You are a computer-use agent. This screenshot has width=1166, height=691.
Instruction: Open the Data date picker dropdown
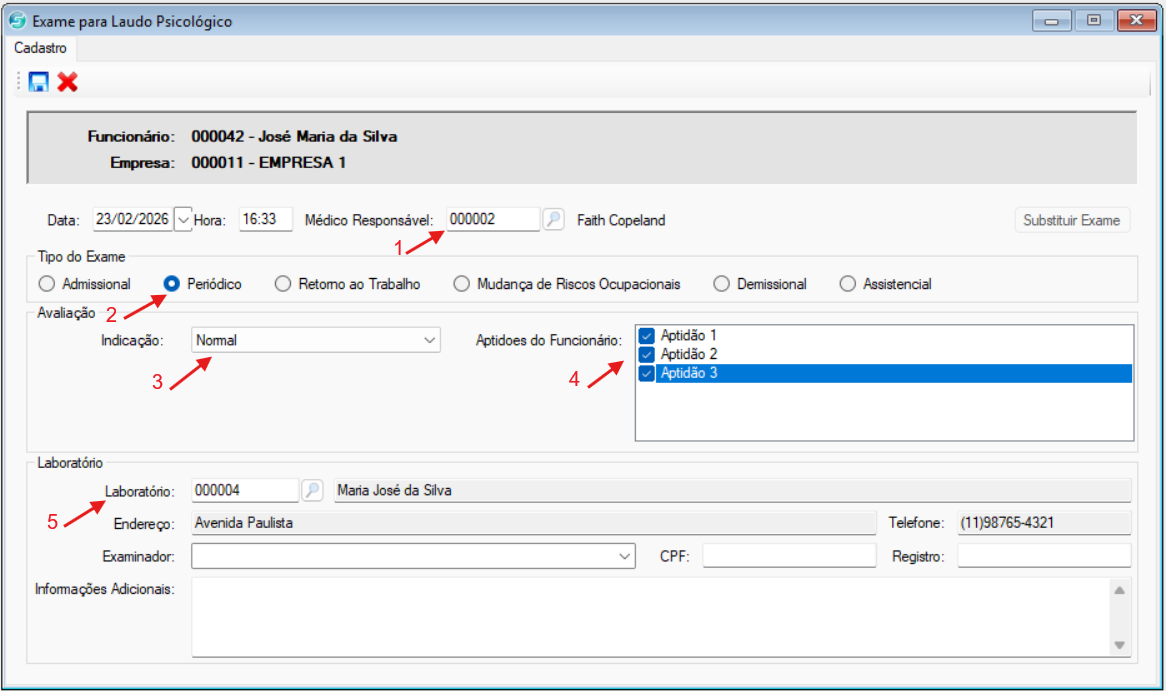click(x=183, y=219)
